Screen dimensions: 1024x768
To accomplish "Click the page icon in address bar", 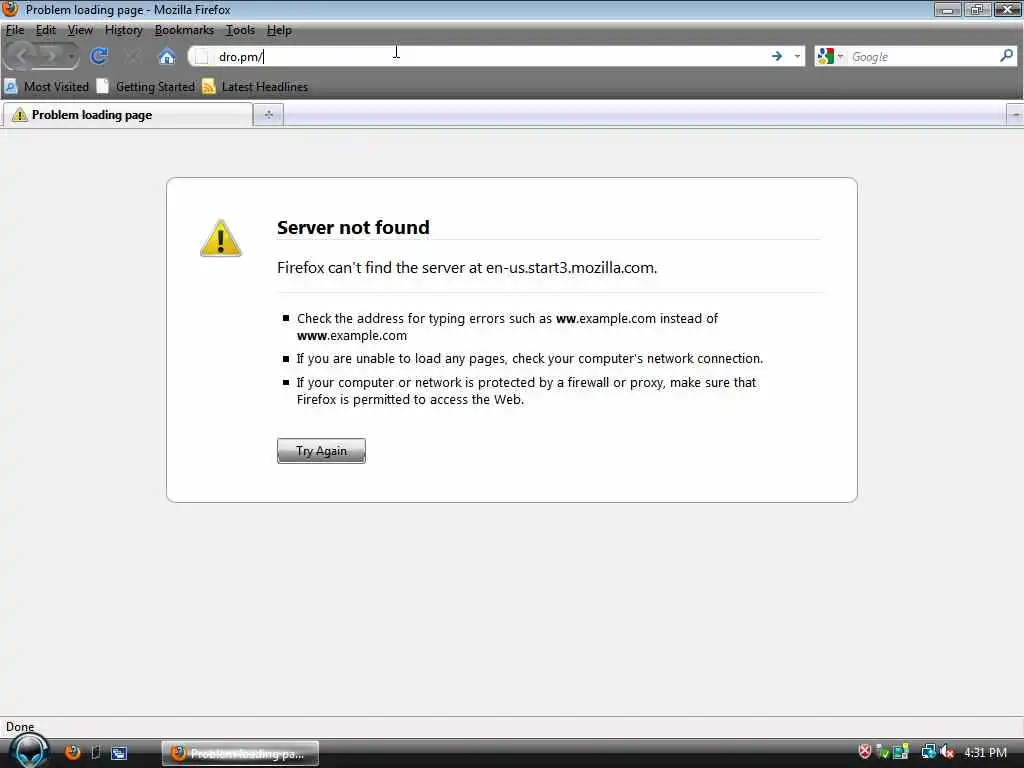I will coord(202,57).
